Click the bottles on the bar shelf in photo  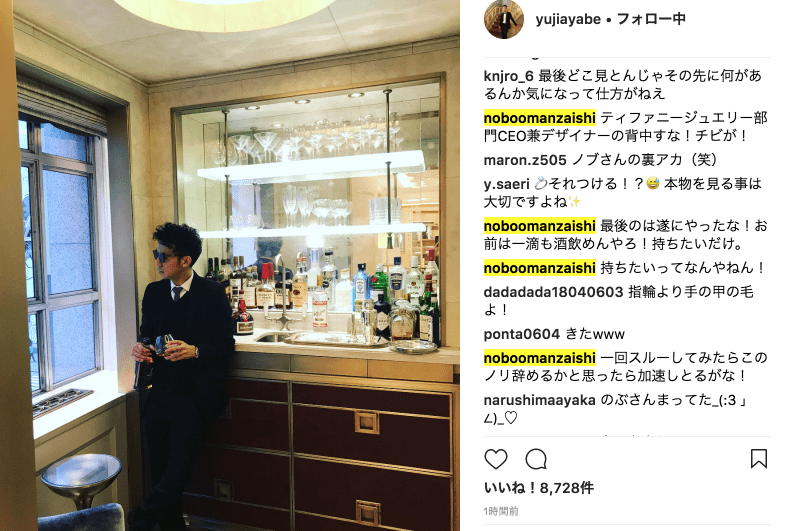(x=325, y=295)
